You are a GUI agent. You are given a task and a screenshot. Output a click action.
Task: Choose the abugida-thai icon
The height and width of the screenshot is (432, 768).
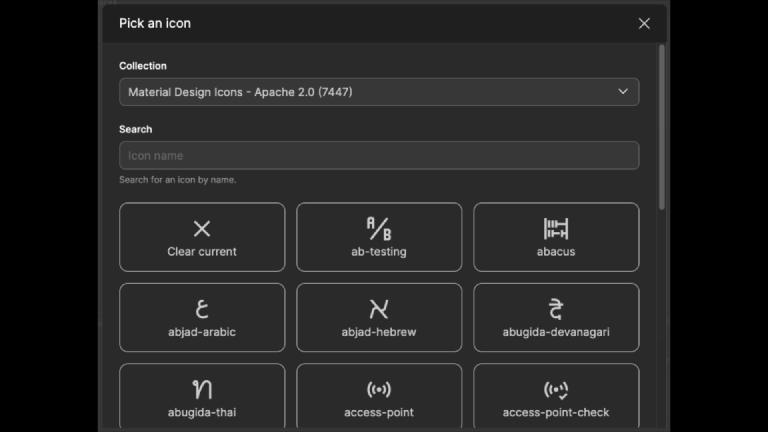tap(202, 396)
